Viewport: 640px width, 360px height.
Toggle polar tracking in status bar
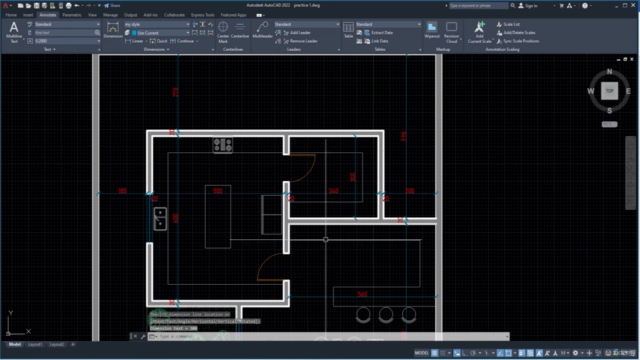(x=473, y=353)
